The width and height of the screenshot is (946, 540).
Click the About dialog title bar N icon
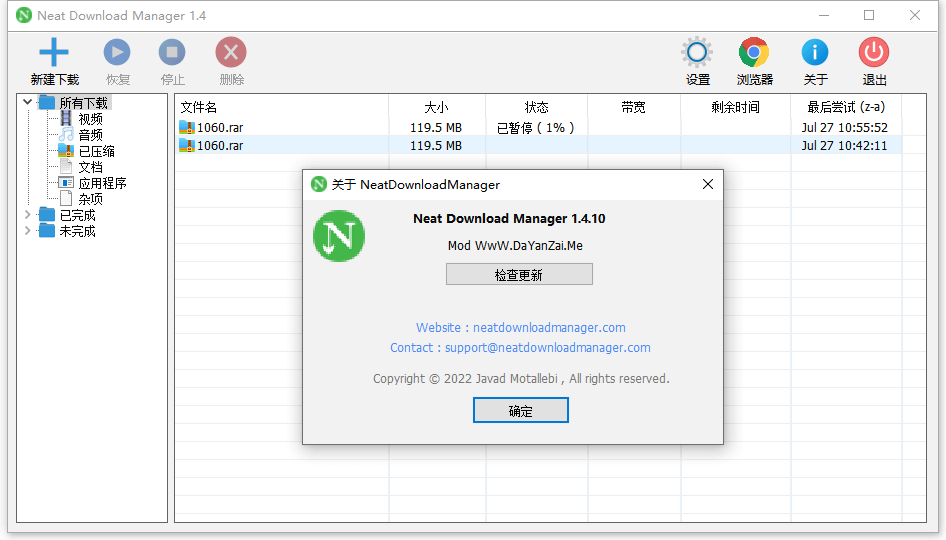(319, 184)
